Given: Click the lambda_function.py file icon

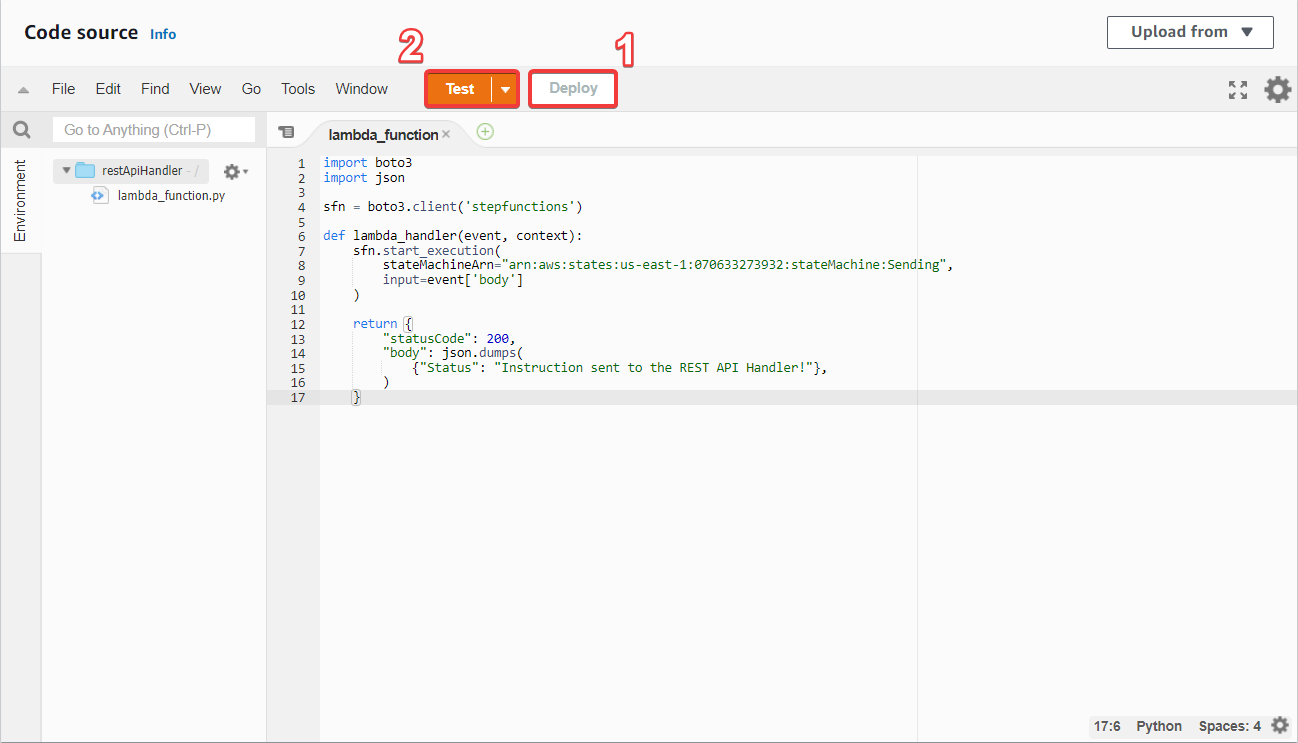Looking at the screenshot, I should [x=99, y=195].
